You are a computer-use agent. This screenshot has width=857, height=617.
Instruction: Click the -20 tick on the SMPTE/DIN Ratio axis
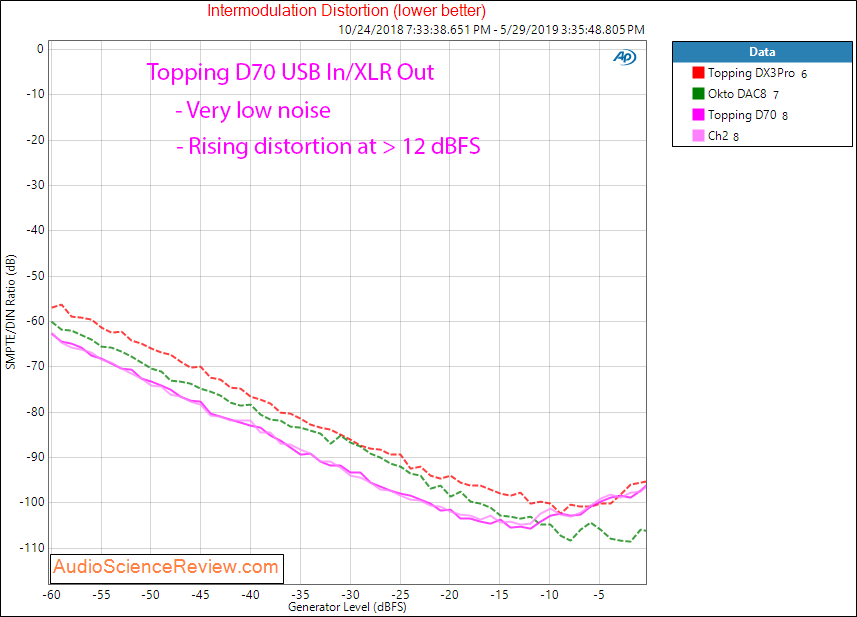point(35,139)
